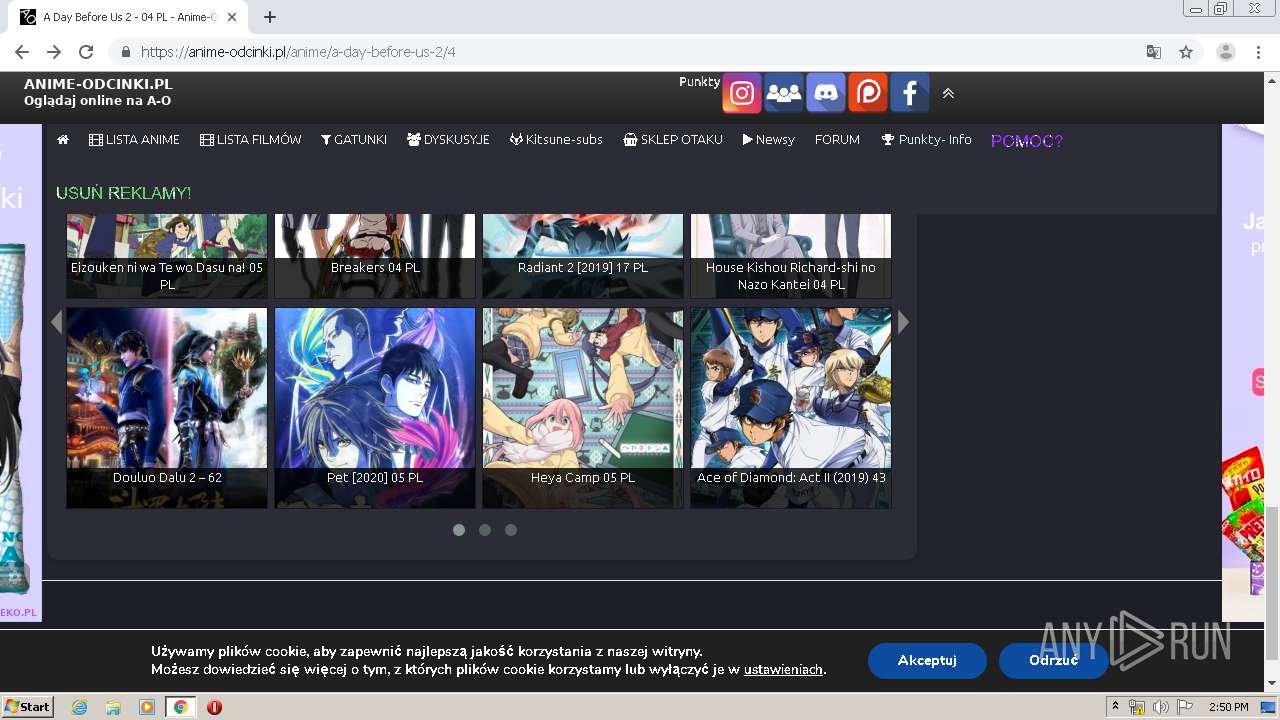Click red antivirus icon in taskbar
The width and height of the screenshot is (1280, 720).
click(x=214, y=707)
